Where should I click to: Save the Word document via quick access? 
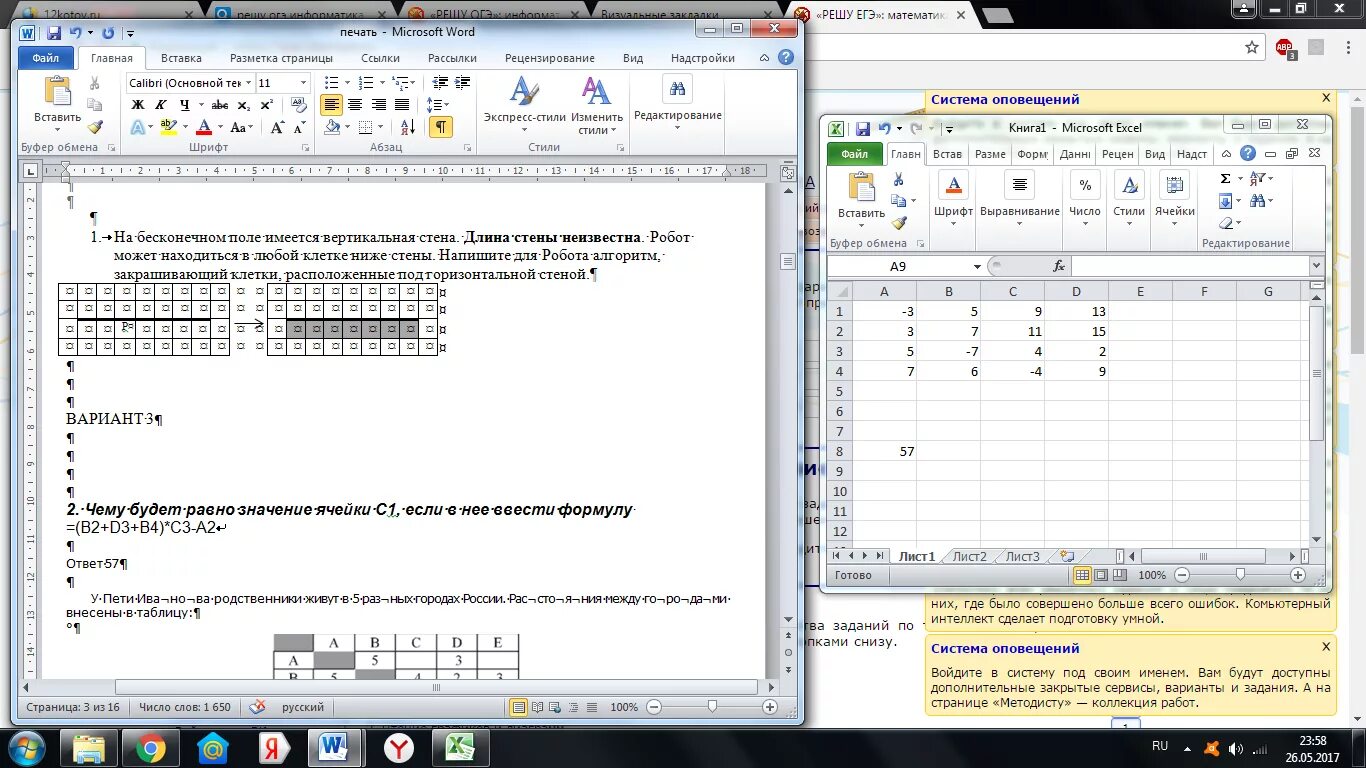55,33
